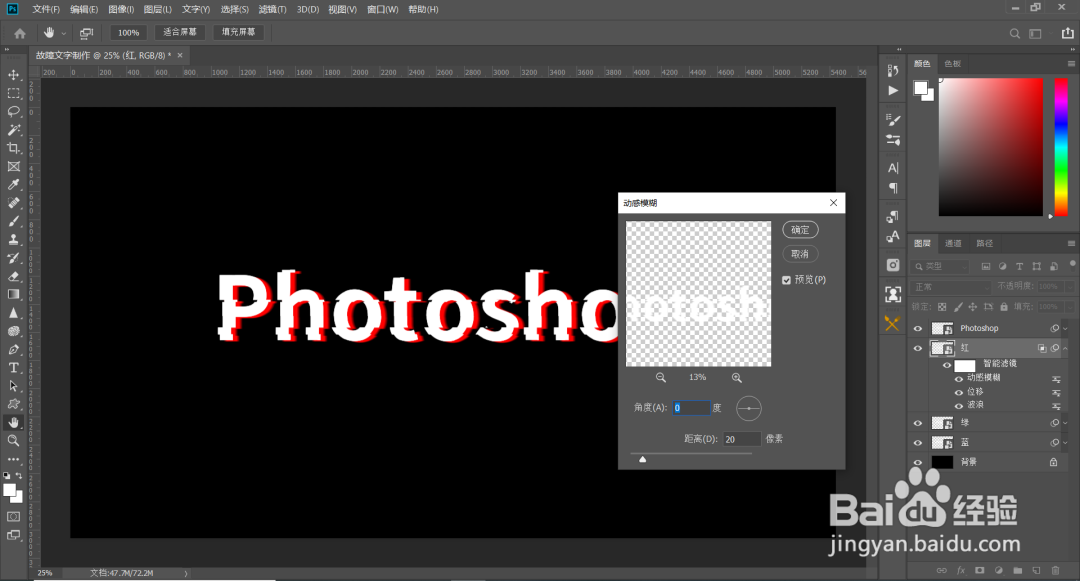Switch to the 色板 tab
1080x581 pixels.
click(953, 64)
